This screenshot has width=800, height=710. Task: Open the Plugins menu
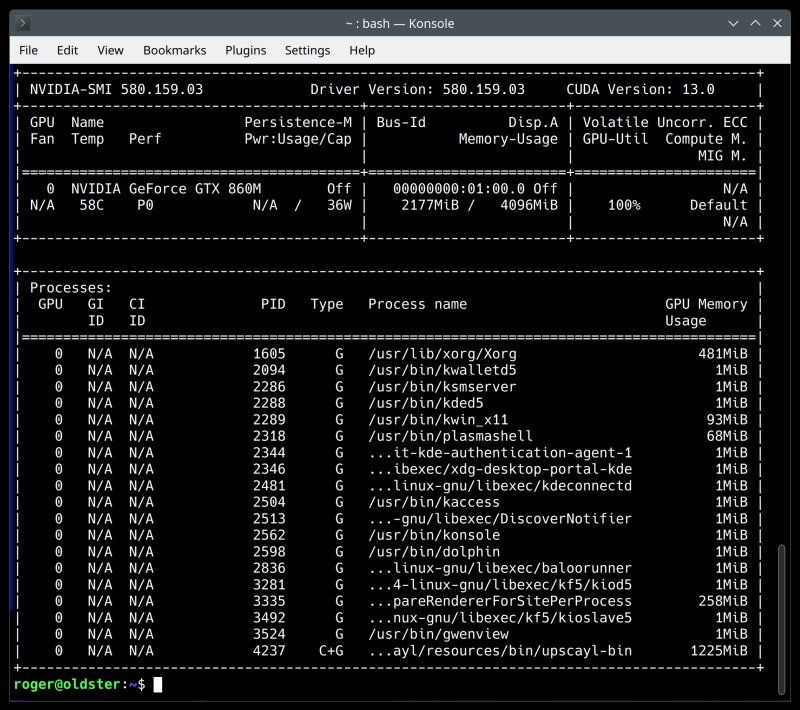tap(245, 50)
